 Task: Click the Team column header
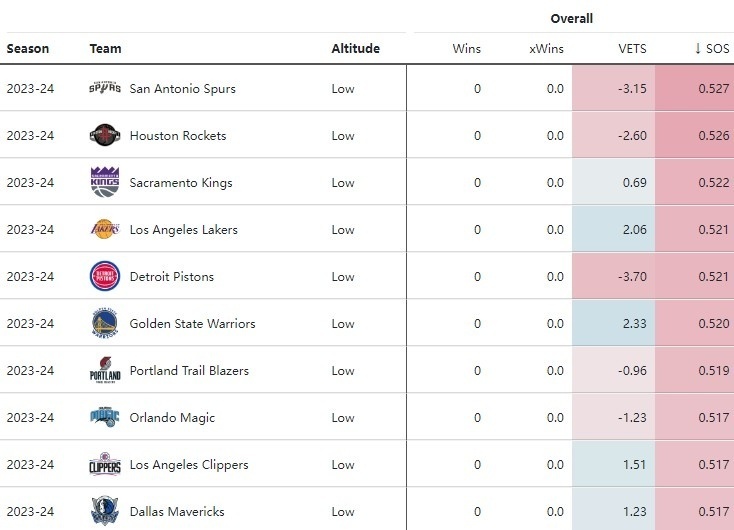(x=105, y=49)
